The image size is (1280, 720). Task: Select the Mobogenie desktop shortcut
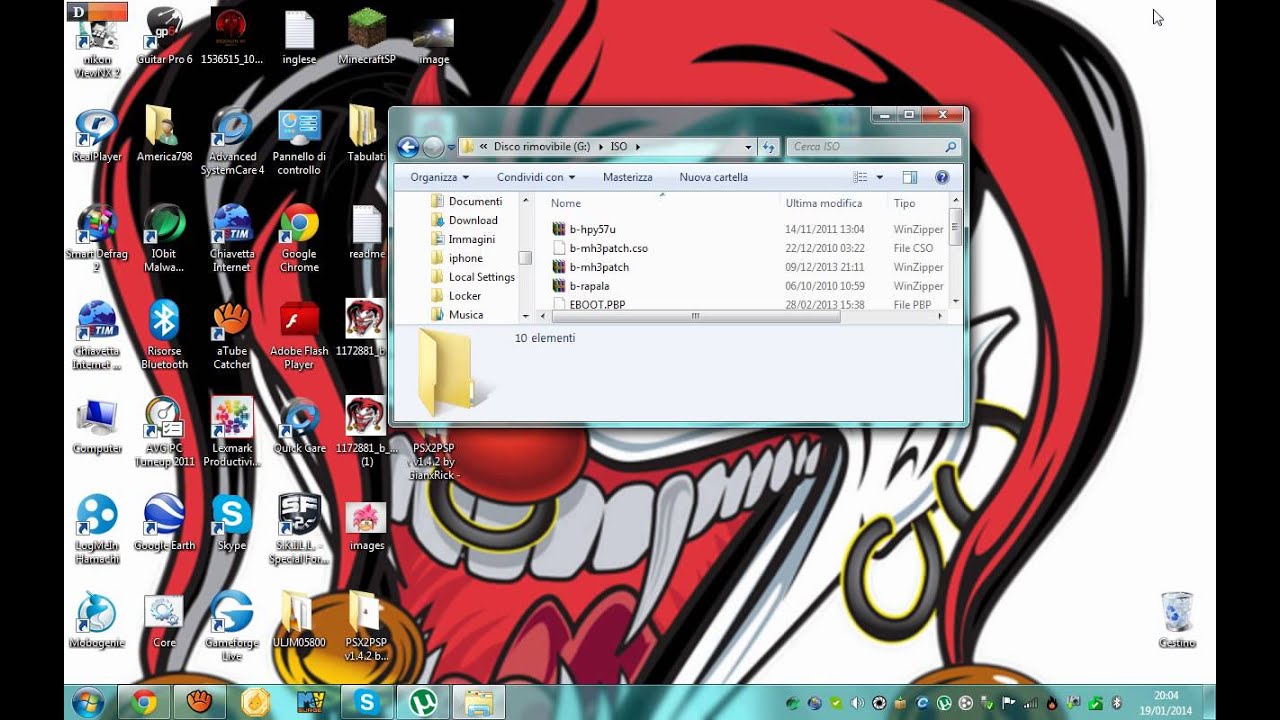pyautogui.click(x=97, y=620)
